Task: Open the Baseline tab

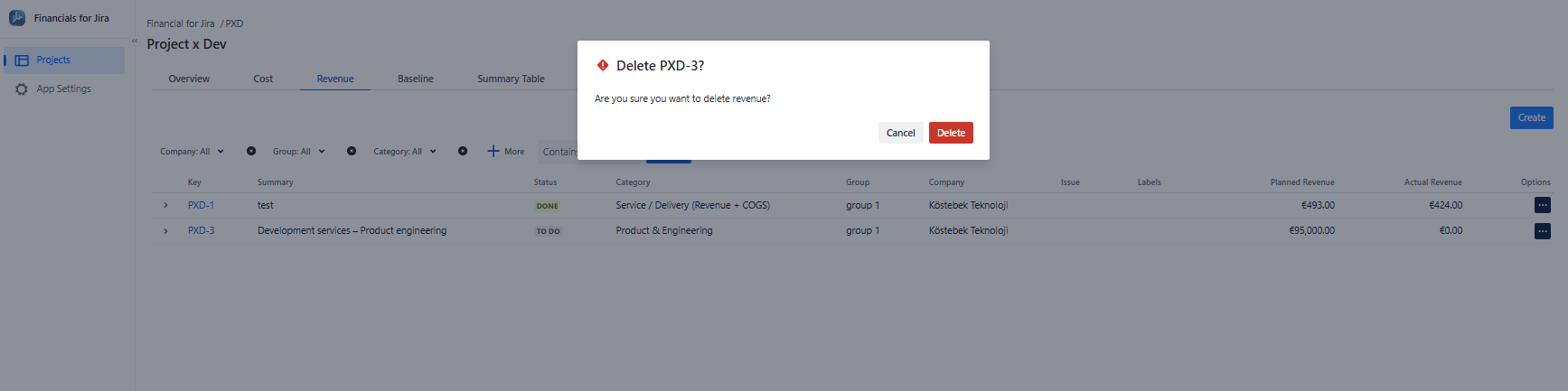Action: coord(416,79)
